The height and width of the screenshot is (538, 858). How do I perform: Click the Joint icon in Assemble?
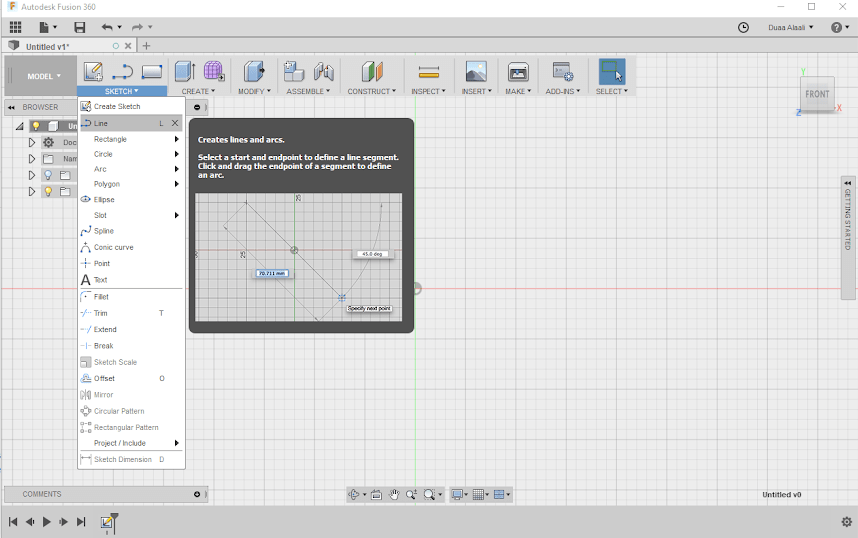[324, 72]
